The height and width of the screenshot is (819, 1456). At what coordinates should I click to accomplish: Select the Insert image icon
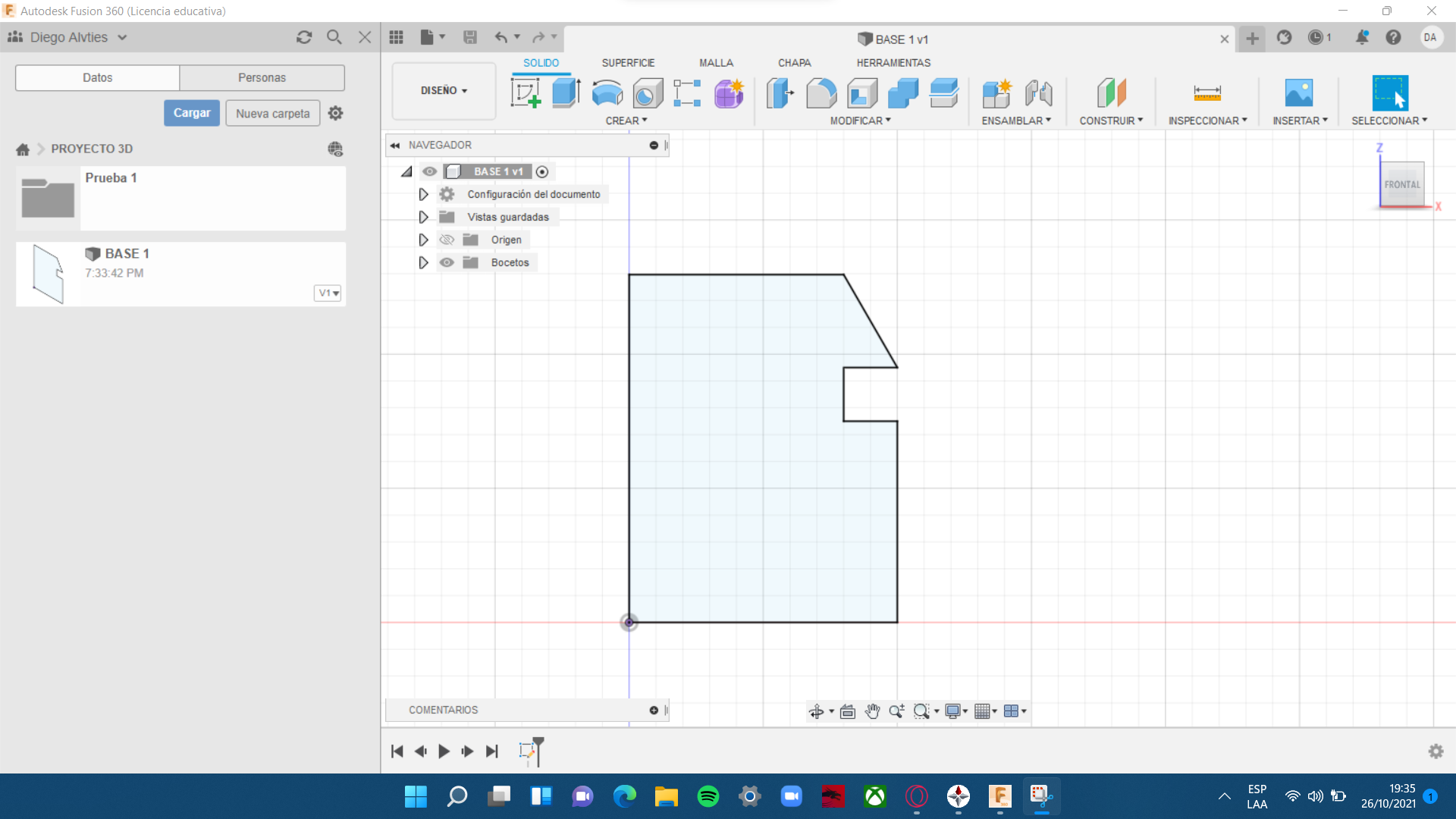[1299, 93]
